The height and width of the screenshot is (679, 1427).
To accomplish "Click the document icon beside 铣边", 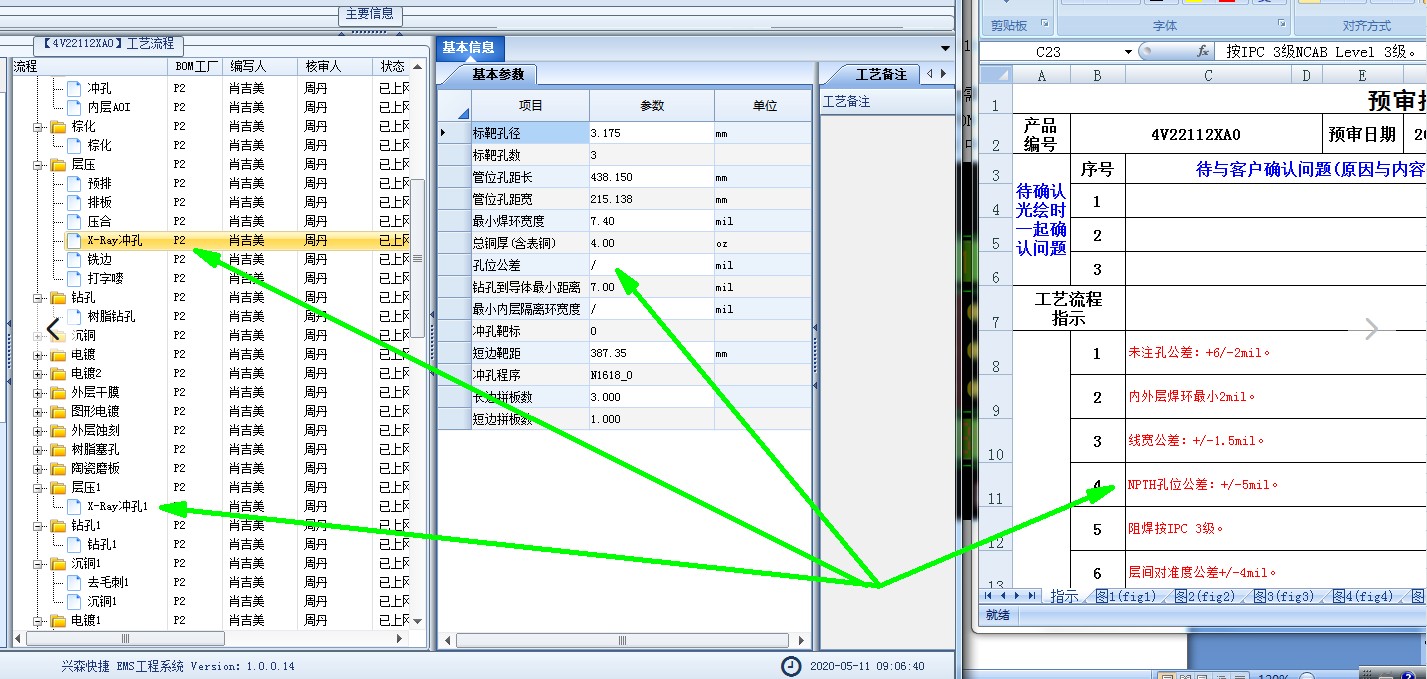I will (73, 259).
